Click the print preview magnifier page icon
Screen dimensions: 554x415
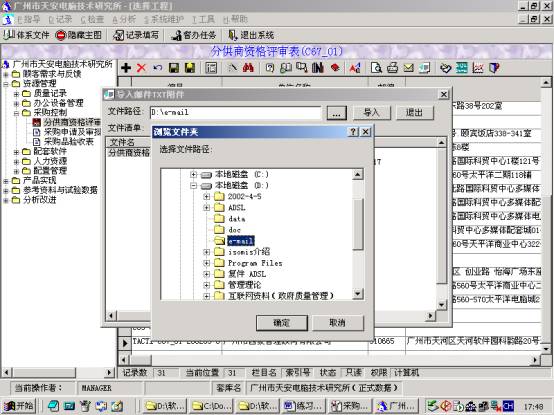pyautogui.click(x=376, y=67)
